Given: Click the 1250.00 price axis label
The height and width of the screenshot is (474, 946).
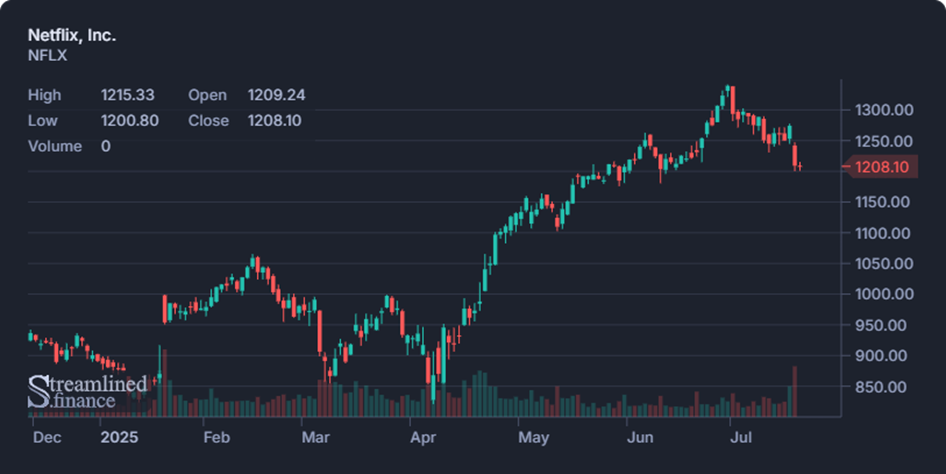Looking at the screenshot, I should coord(884,141).
